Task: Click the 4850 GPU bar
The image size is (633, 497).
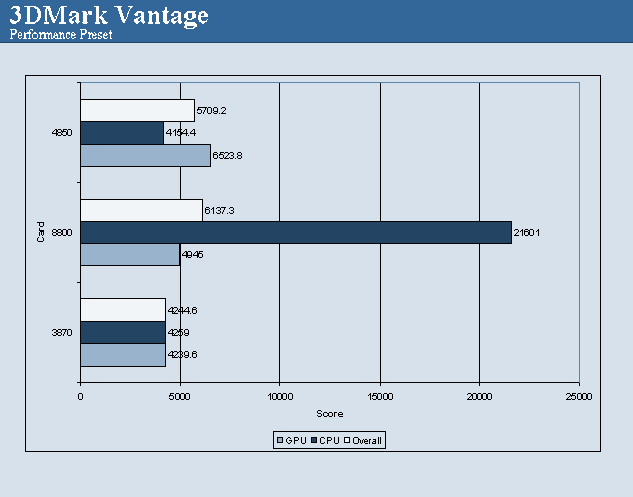Action: 146,155
